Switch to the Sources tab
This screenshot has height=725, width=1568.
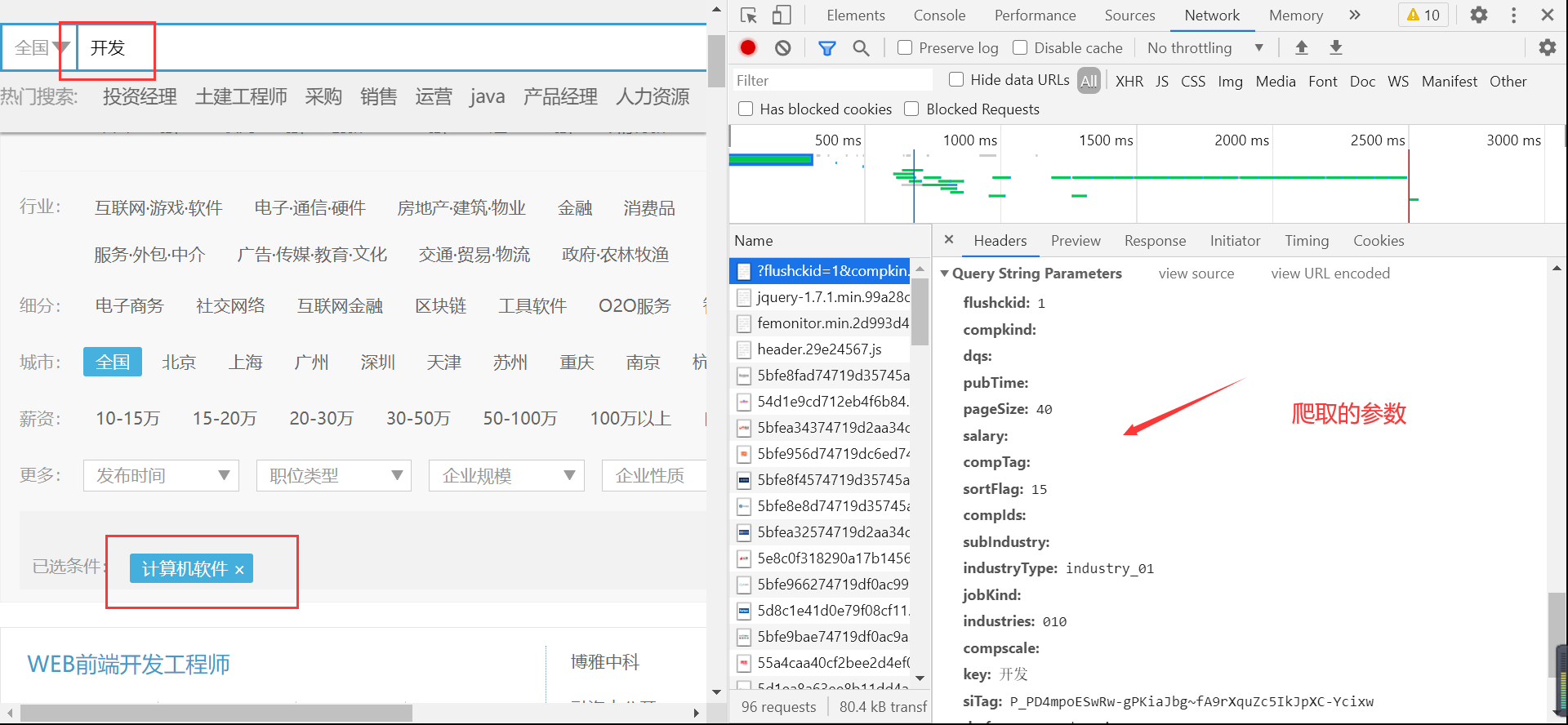pos(1129,16)
